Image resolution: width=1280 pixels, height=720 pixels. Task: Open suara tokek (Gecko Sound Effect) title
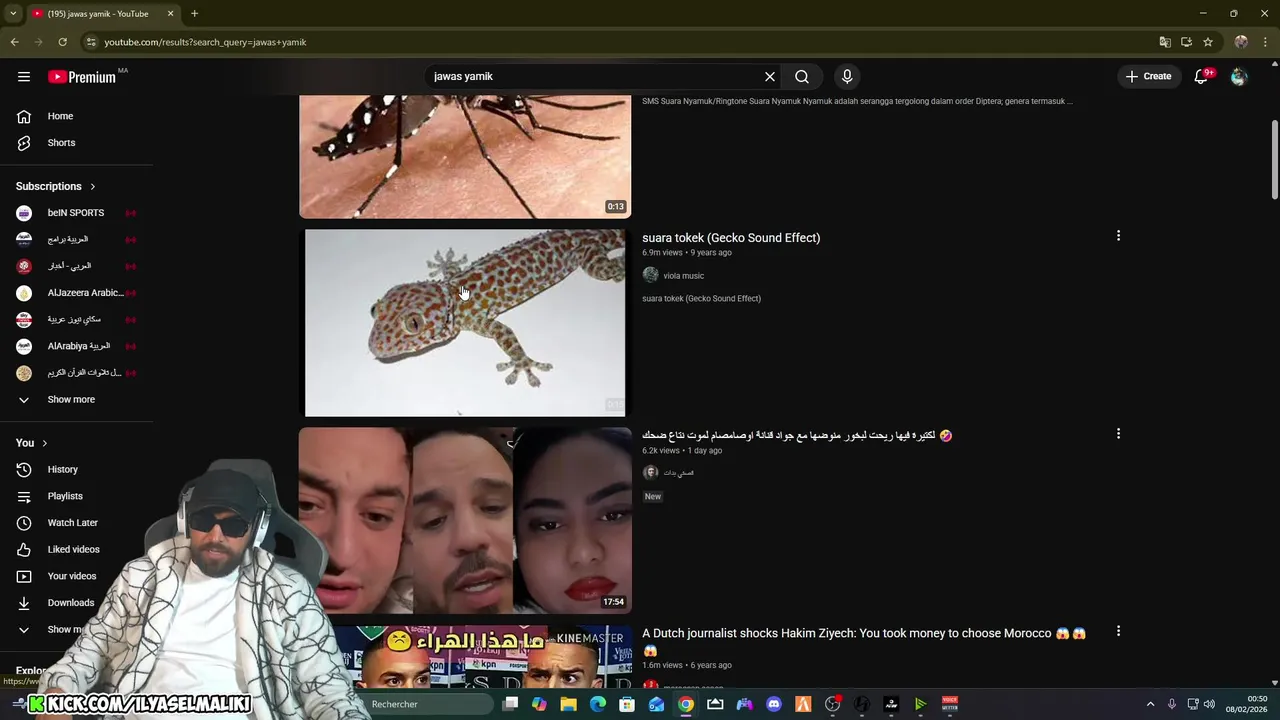point(731,238)
